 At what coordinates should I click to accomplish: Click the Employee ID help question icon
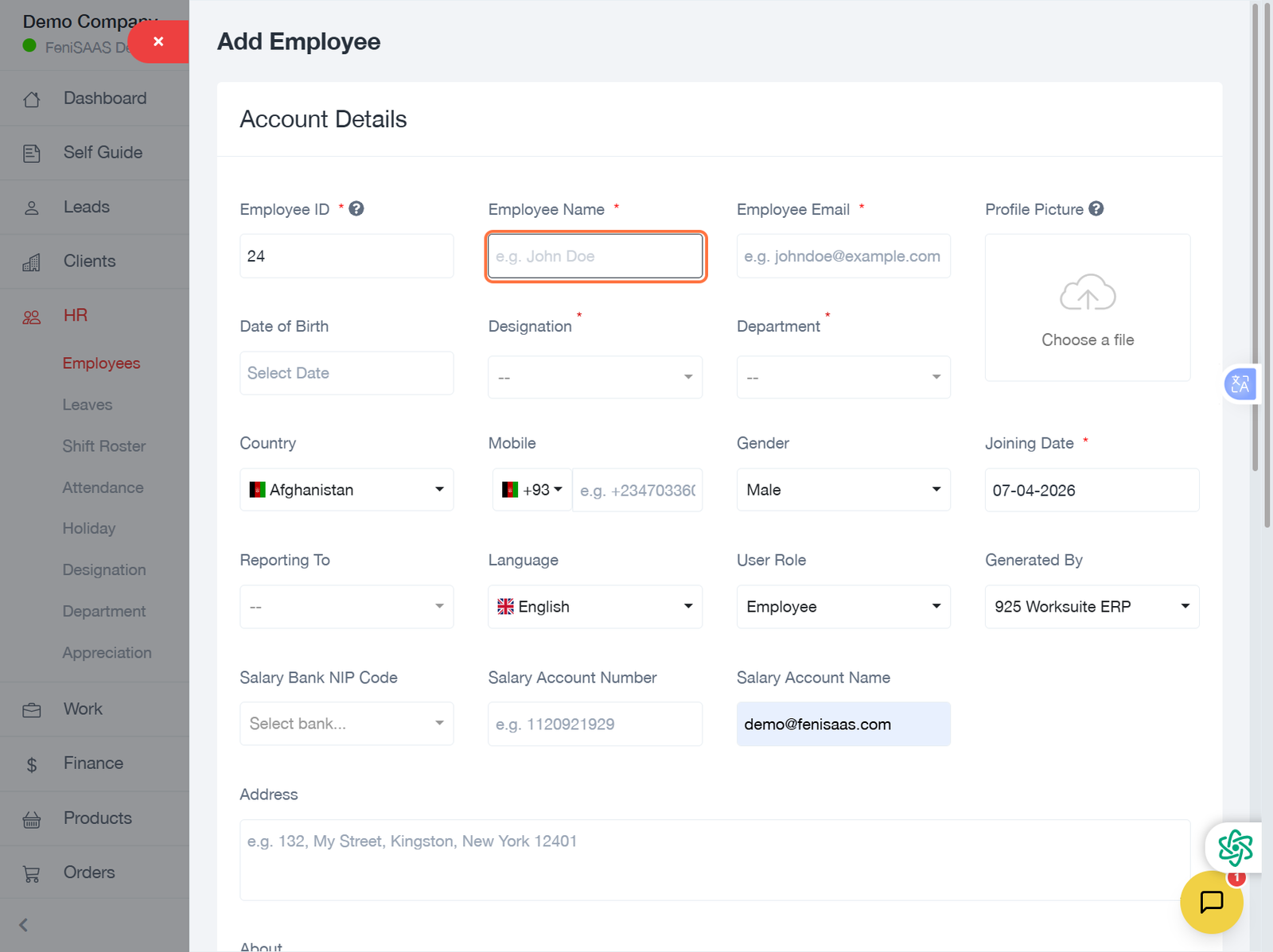(x=356, y=209)
